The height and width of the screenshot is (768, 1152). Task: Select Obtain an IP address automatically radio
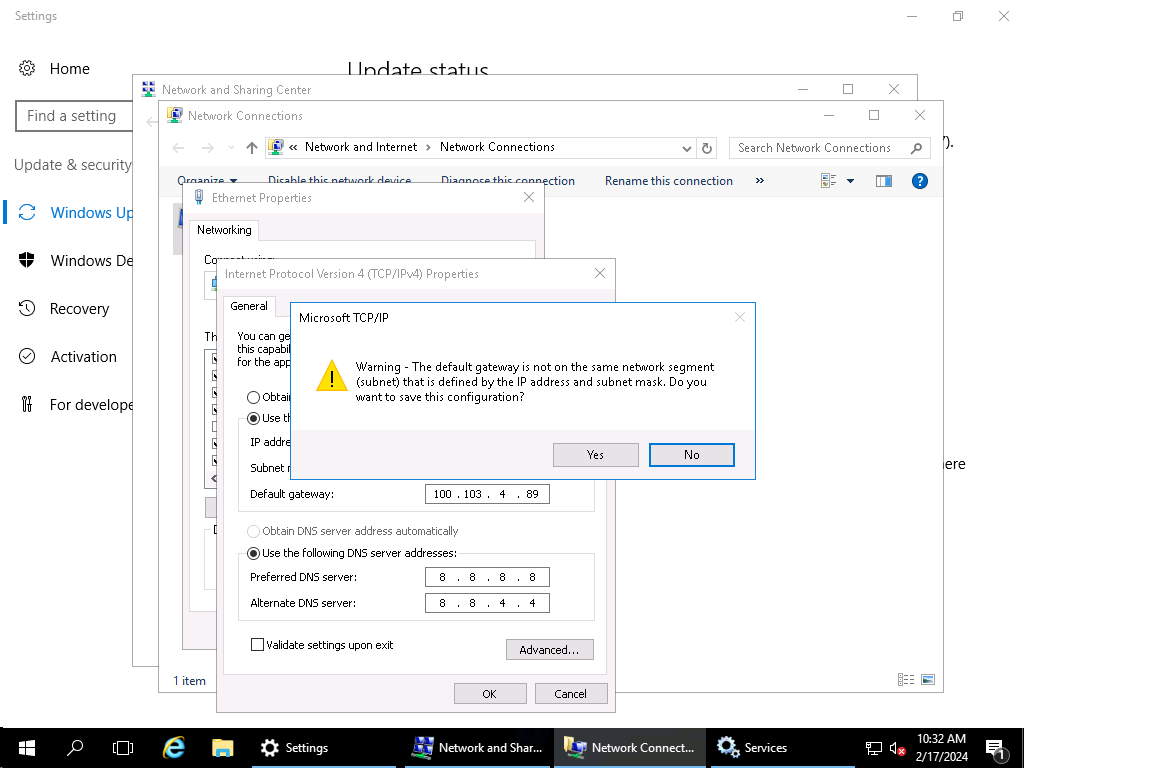tap(253, 397)
